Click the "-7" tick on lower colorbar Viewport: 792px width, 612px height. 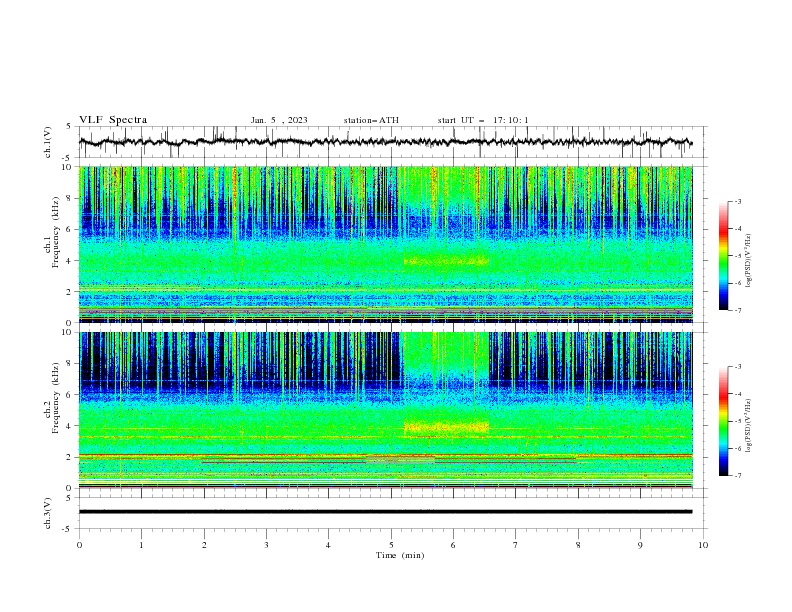[x=737, y=476]
